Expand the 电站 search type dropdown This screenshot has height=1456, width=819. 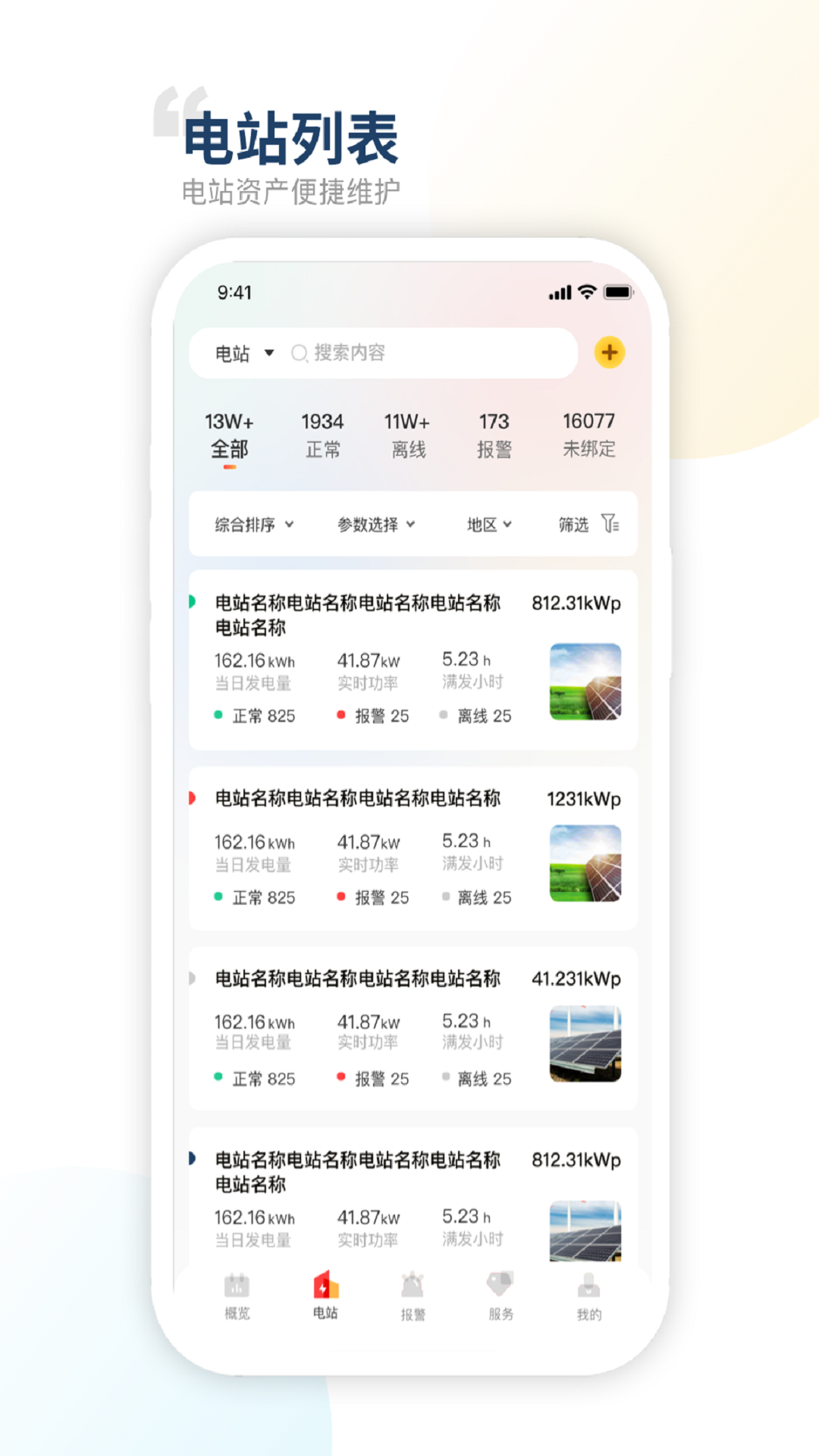(x=243, y=353)
